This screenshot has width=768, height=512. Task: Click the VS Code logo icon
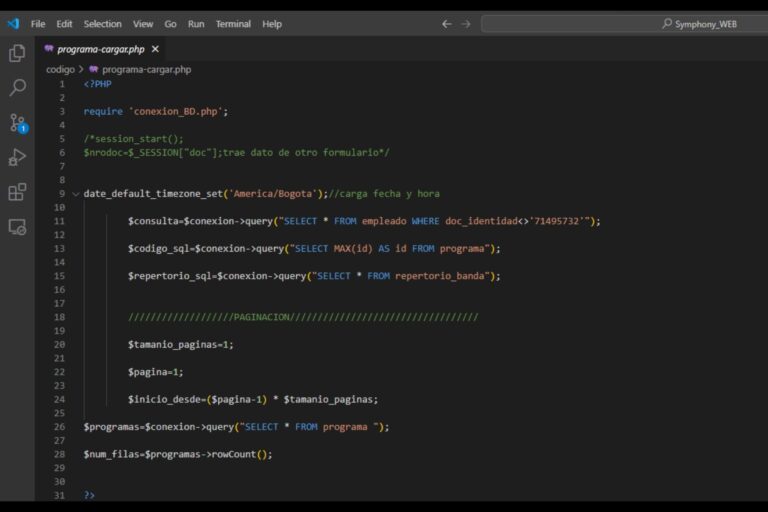click(13, 24)
